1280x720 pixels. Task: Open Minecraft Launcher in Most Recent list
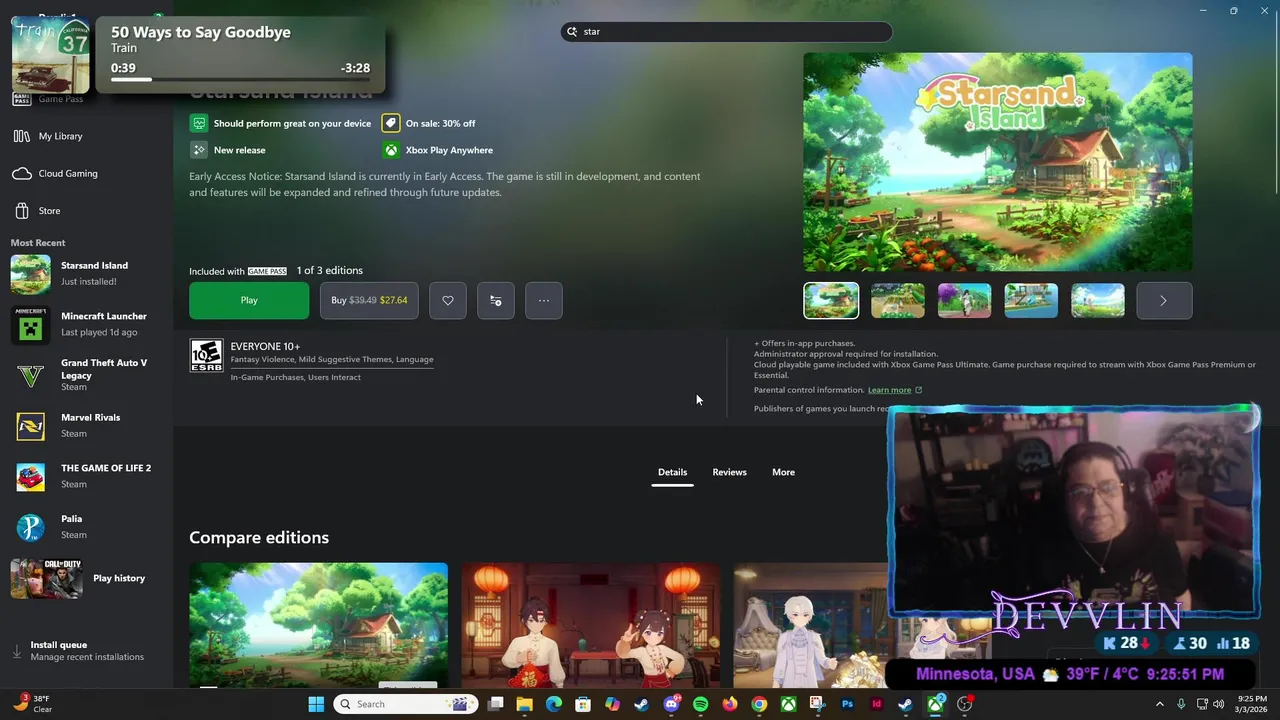point(87,324)
